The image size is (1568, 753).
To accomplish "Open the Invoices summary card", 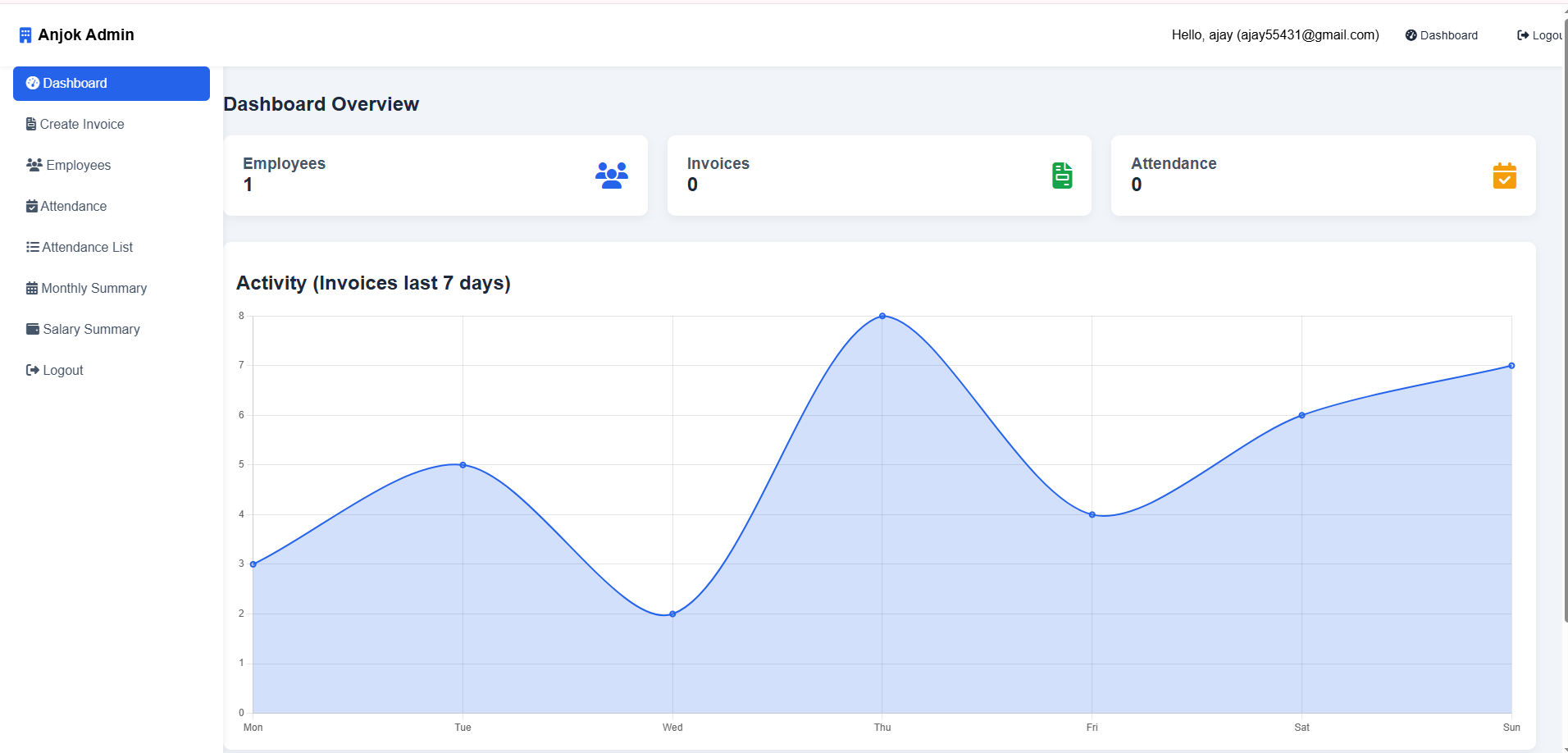I will pos(879,176).
